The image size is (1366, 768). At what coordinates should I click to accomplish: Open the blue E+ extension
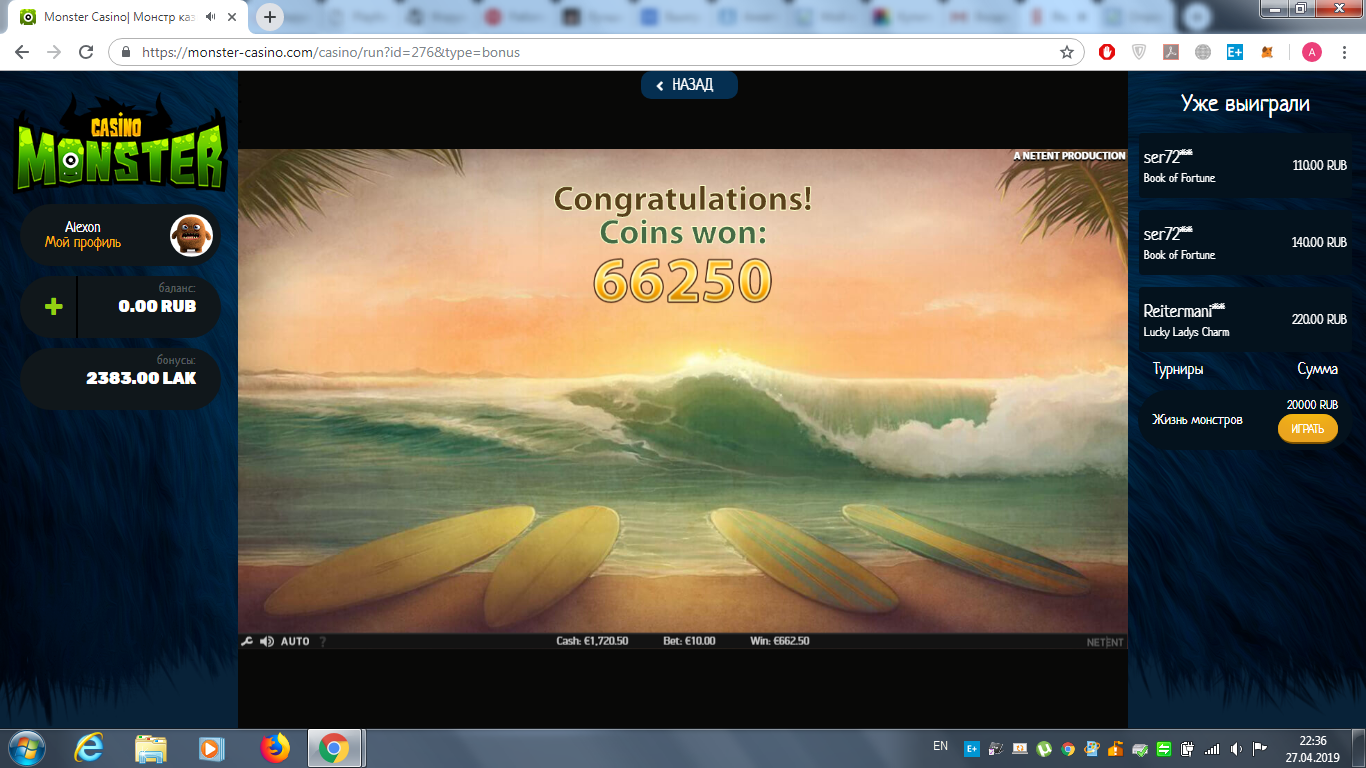click(x=1235, y=52)
